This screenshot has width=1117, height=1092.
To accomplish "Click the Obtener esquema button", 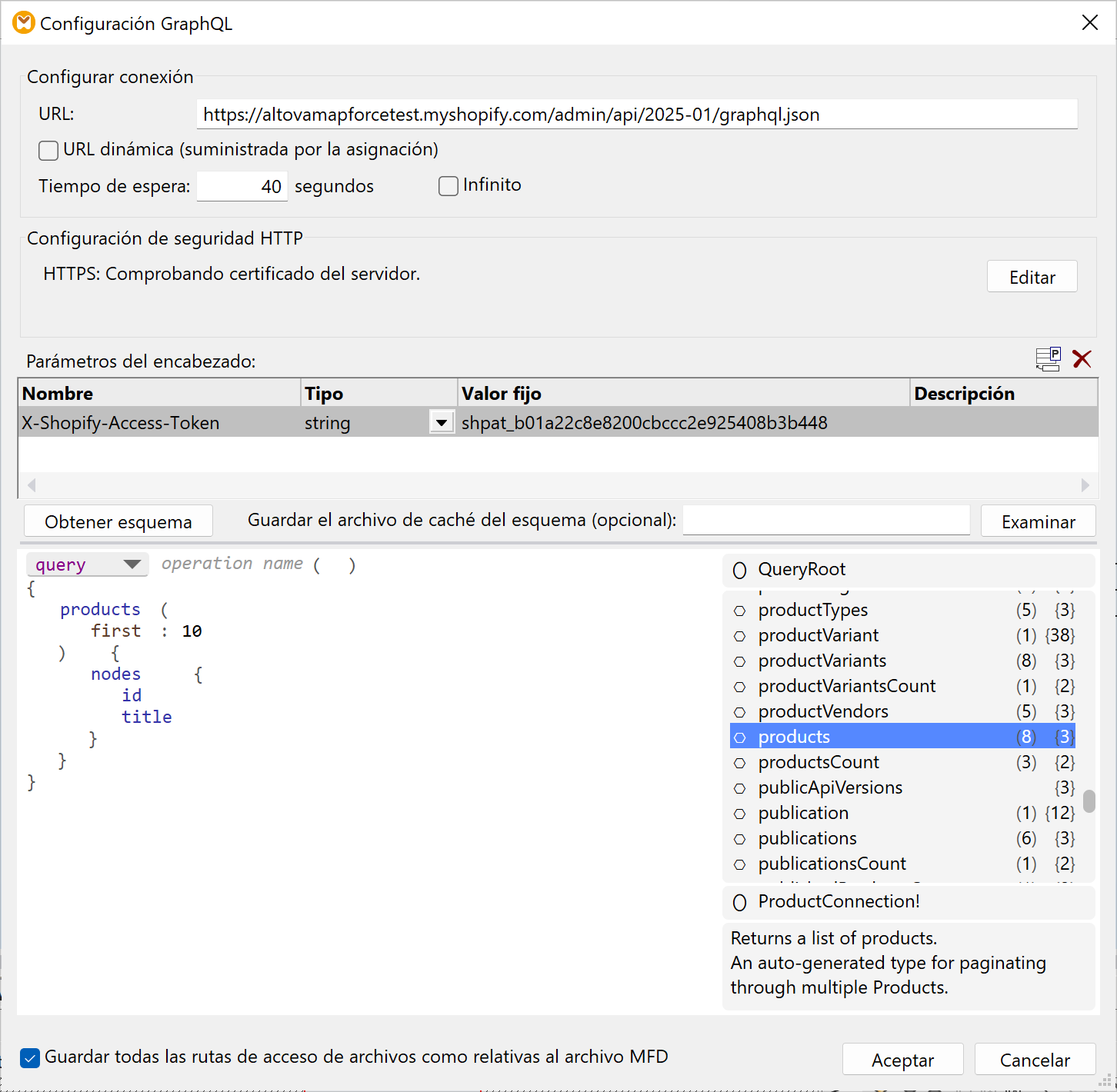I will click(x=118, y=521).
